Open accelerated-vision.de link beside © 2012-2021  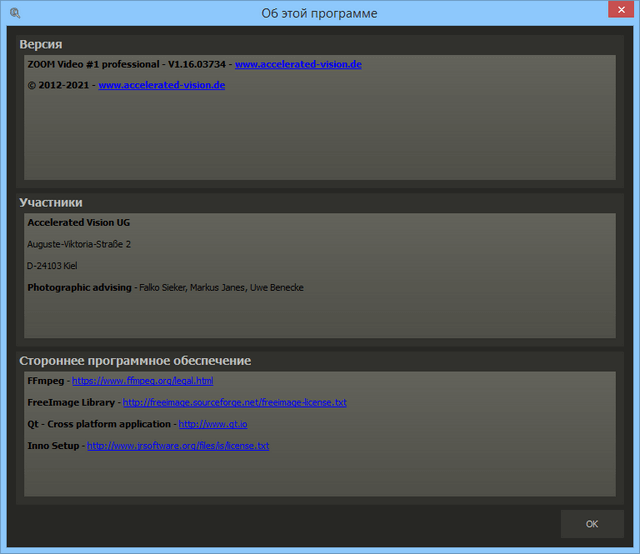[162, 85]
